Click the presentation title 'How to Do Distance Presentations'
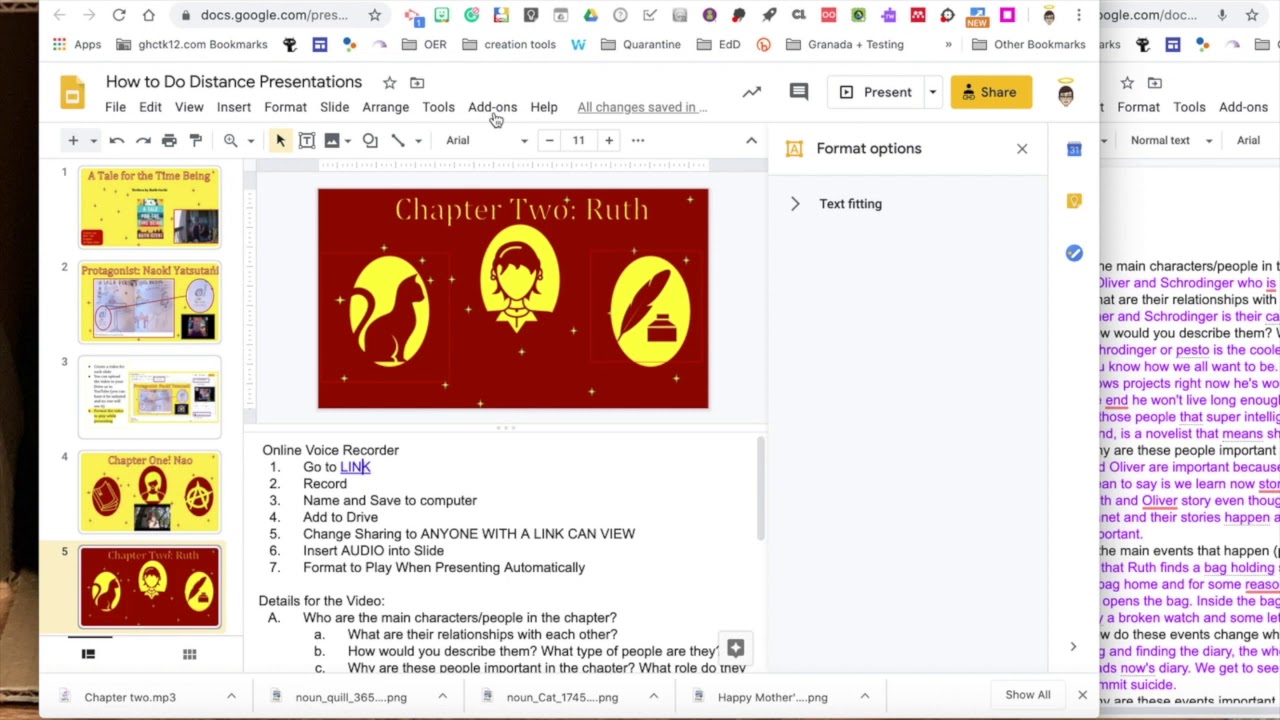The width and height of the screenshot is (1280, 720). pos(234,82)
